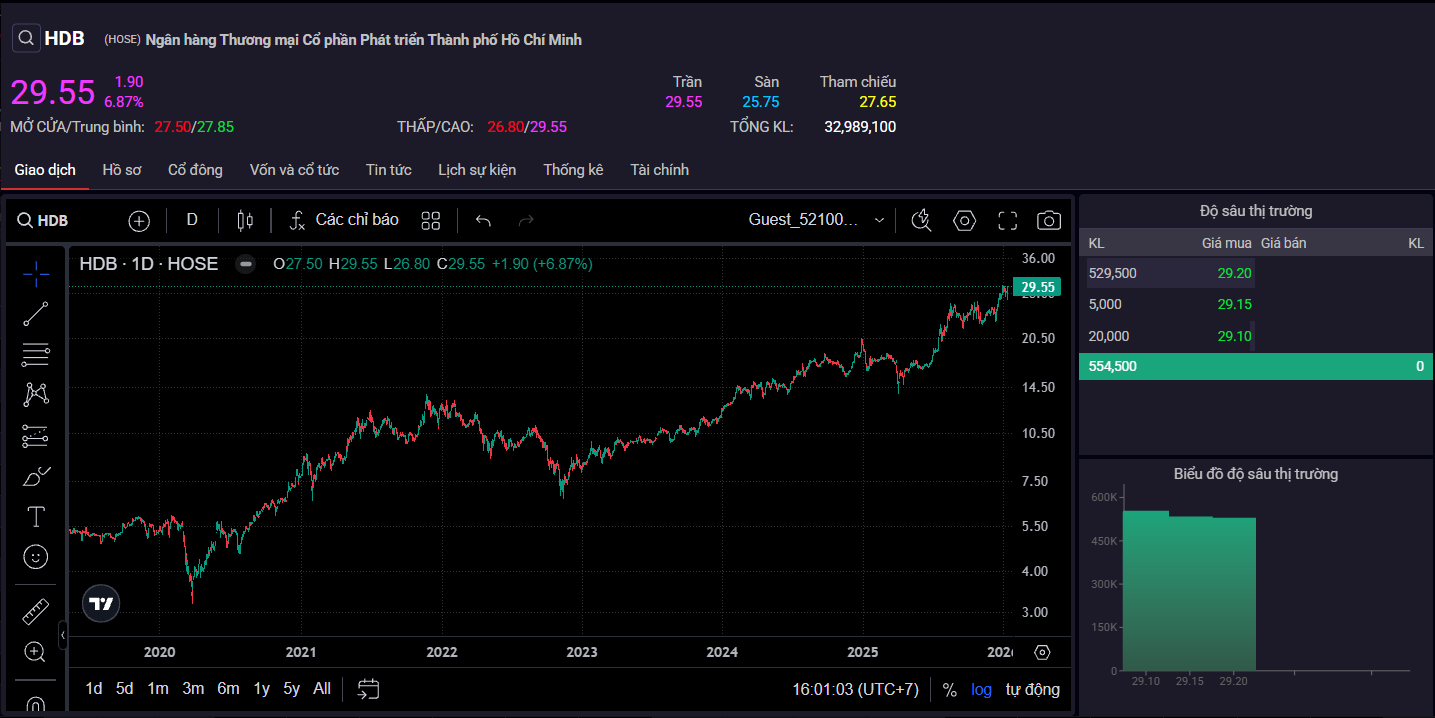The height and width of the screenshot is (718, 1435).
Task: Set chart range to 1y
Action: click(261, 688)
